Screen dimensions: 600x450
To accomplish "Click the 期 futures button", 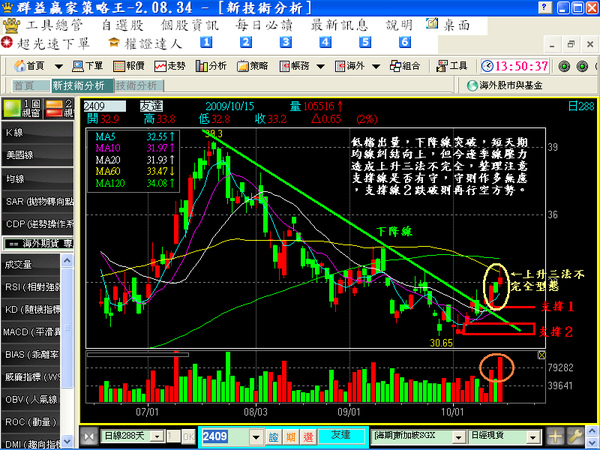I will tap(291, 437).
